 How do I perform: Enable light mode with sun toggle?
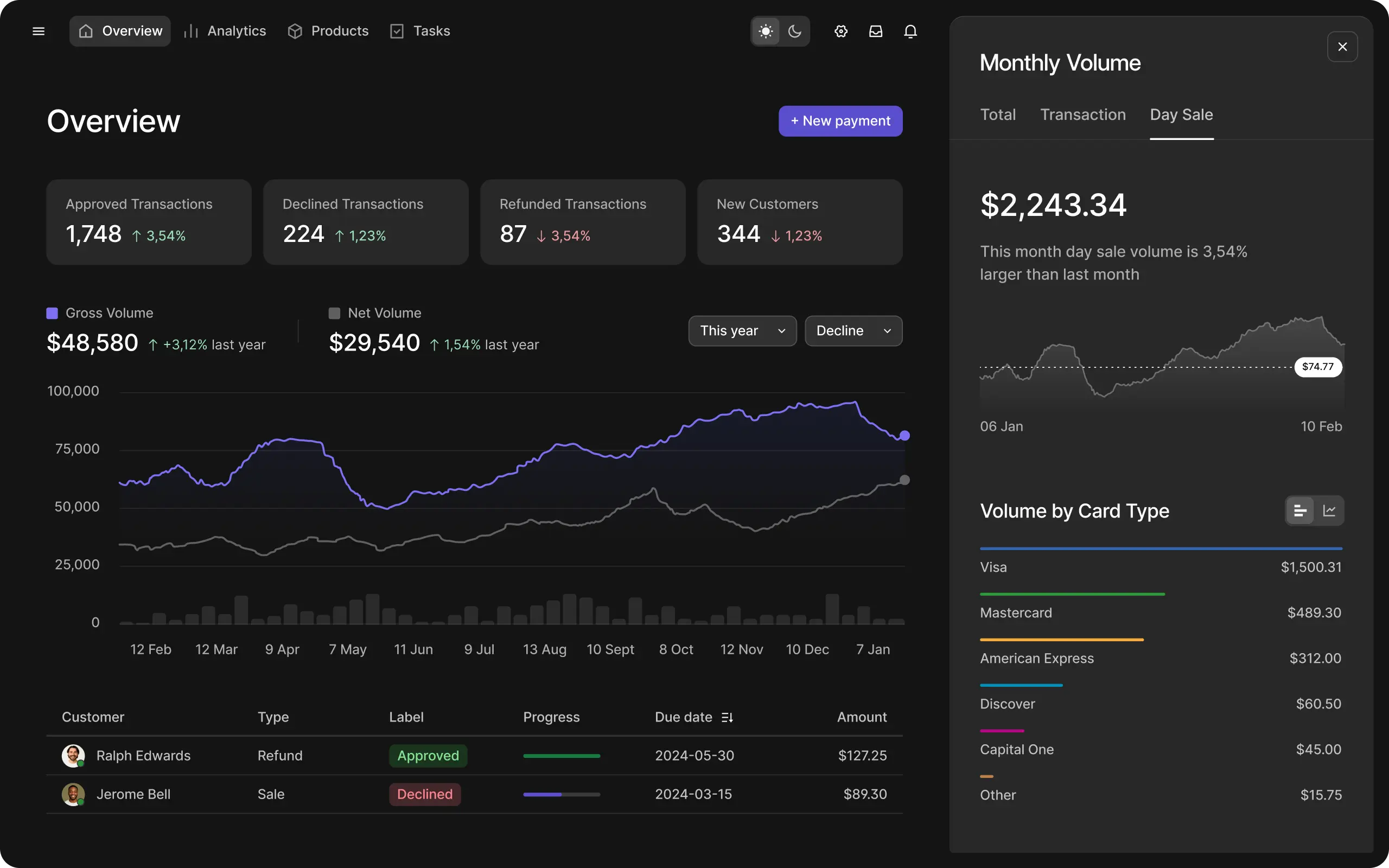coord(766,31)
